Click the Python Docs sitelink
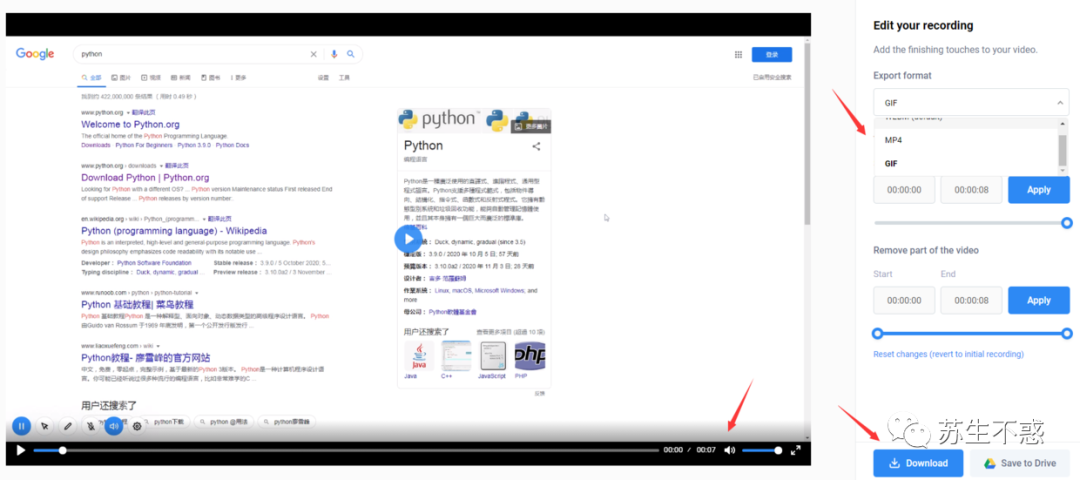The width and height of the screenshot is (1080, 480). tap(232, 145)
